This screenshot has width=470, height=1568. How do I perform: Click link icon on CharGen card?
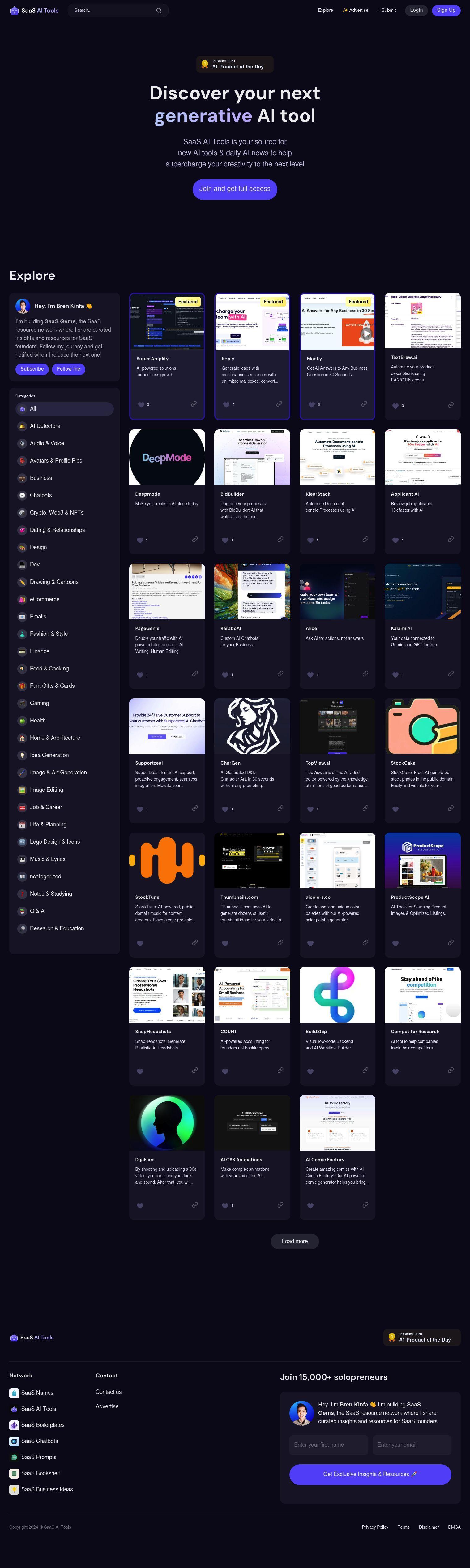280,808
